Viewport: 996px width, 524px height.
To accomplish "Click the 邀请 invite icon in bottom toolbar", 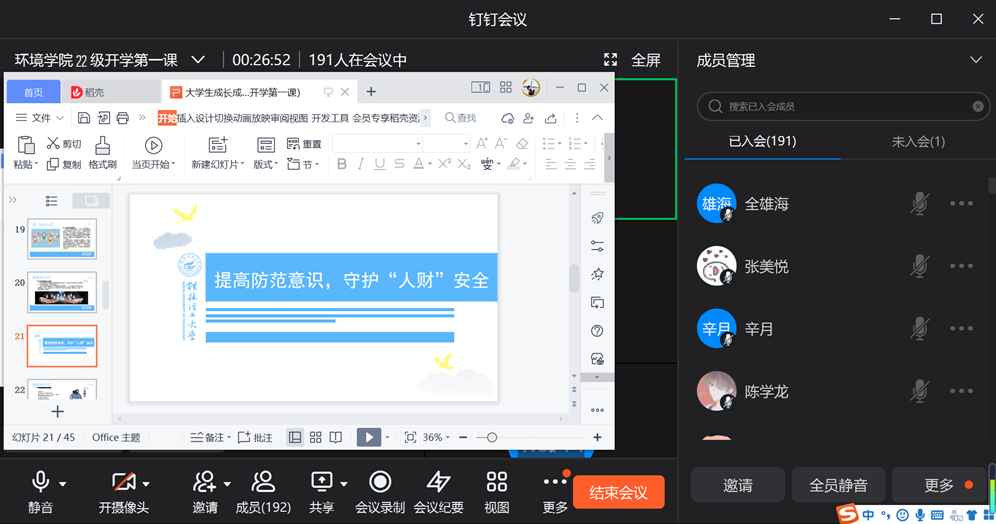I will click(x=205, y=483).
